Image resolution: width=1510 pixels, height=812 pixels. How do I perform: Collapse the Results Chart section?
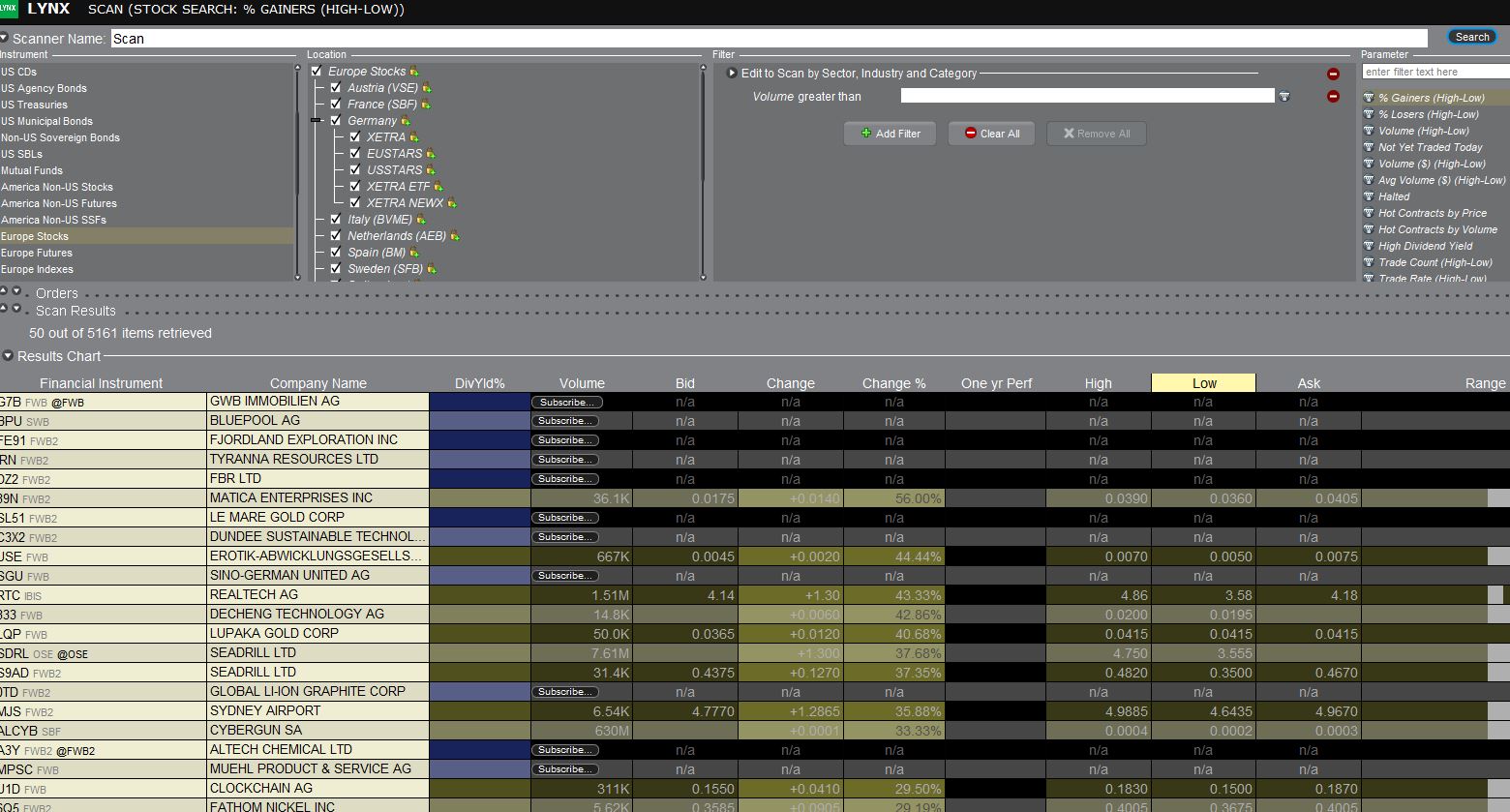tap(8, 356)
